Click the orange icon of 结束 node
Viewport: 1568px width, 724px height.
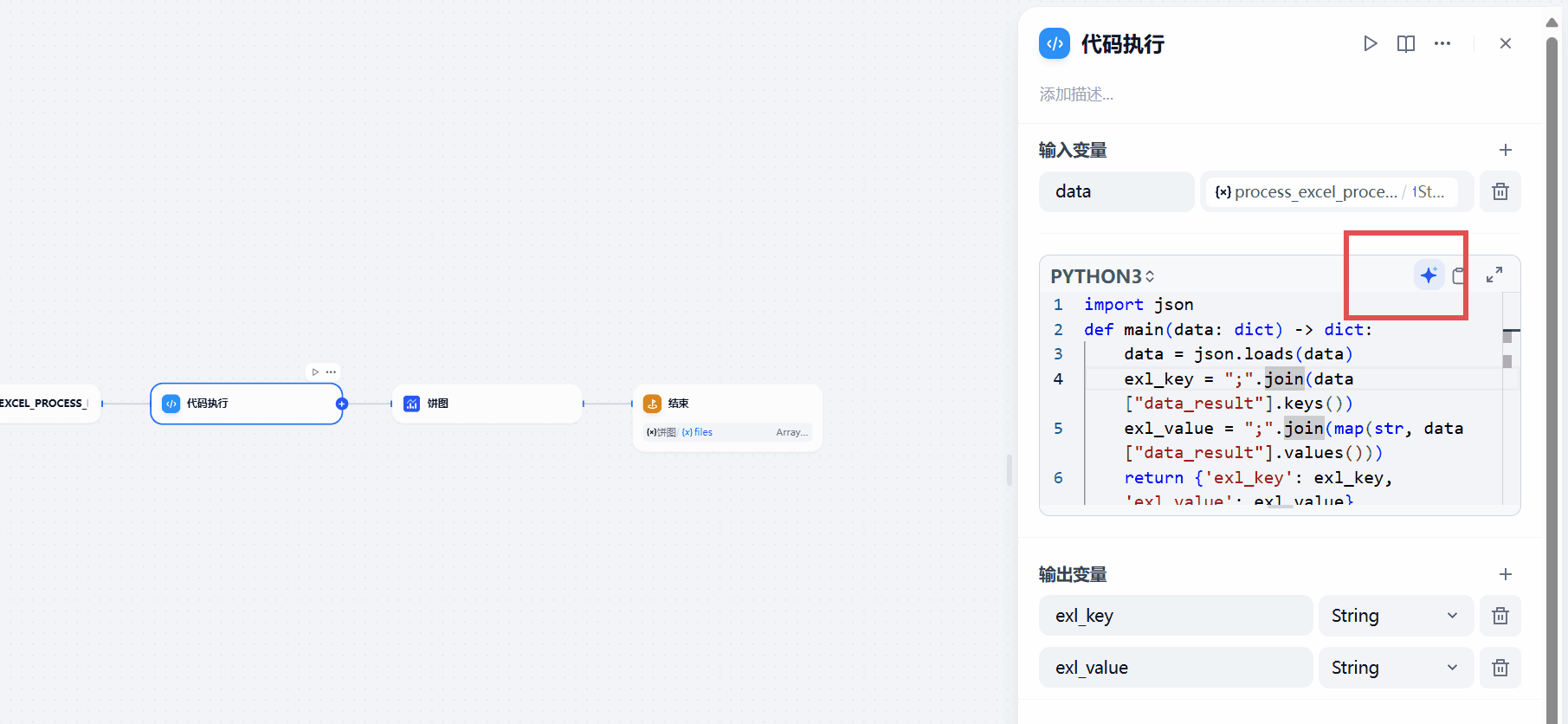[652, 404]
